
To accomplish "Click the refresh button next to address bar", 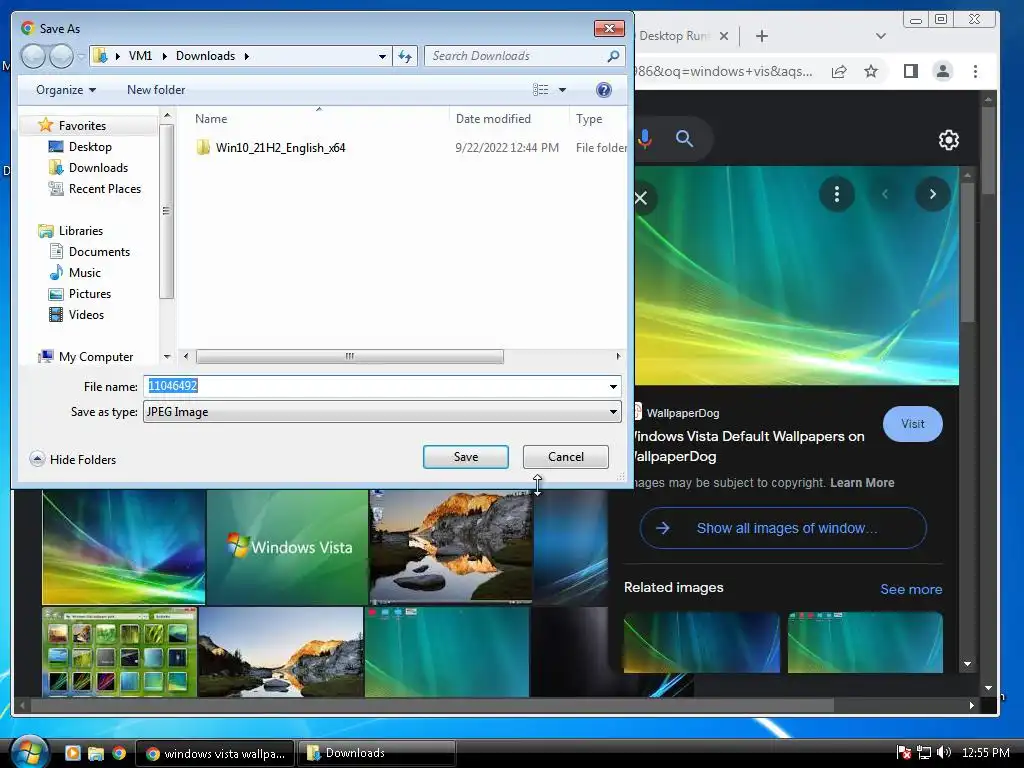I will 405,56.
